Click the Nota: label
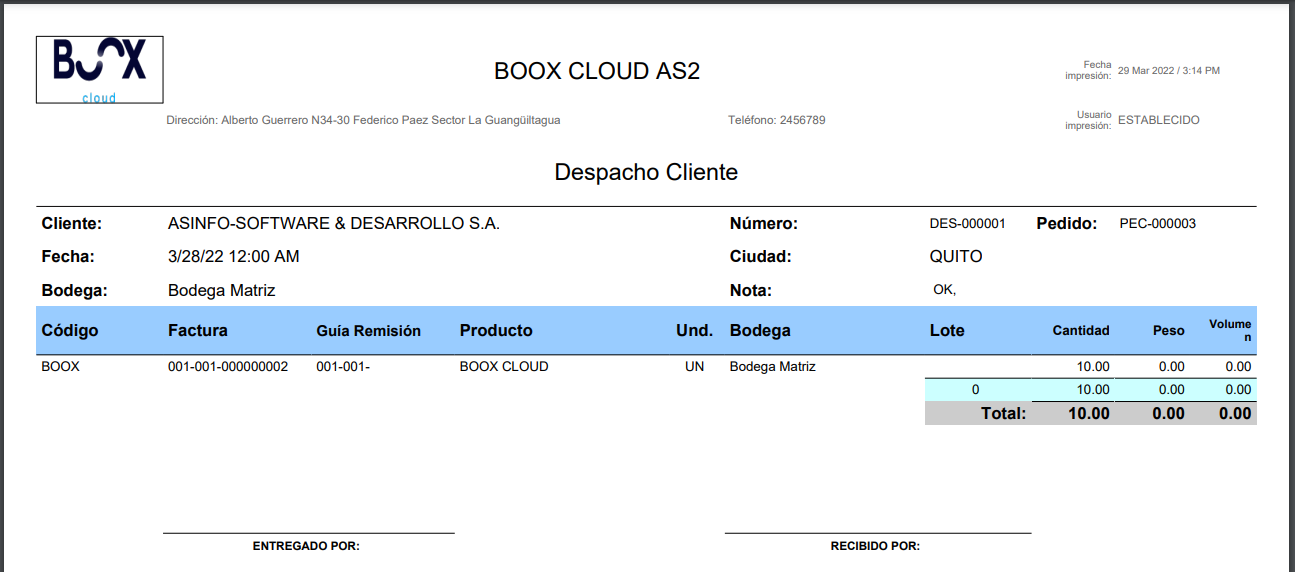Viewport: 1295px width, 572px height. (750, 291)
